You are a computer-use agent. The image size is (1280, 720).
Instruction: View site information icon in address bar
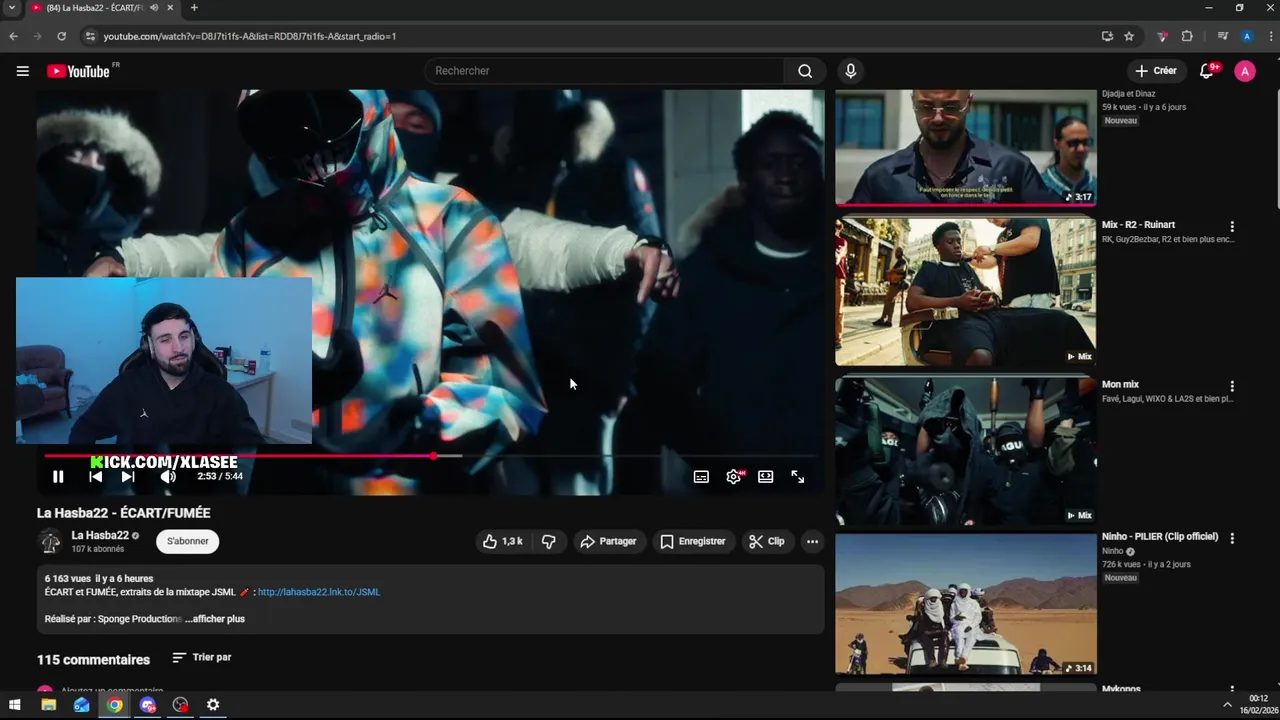point(90,36)
